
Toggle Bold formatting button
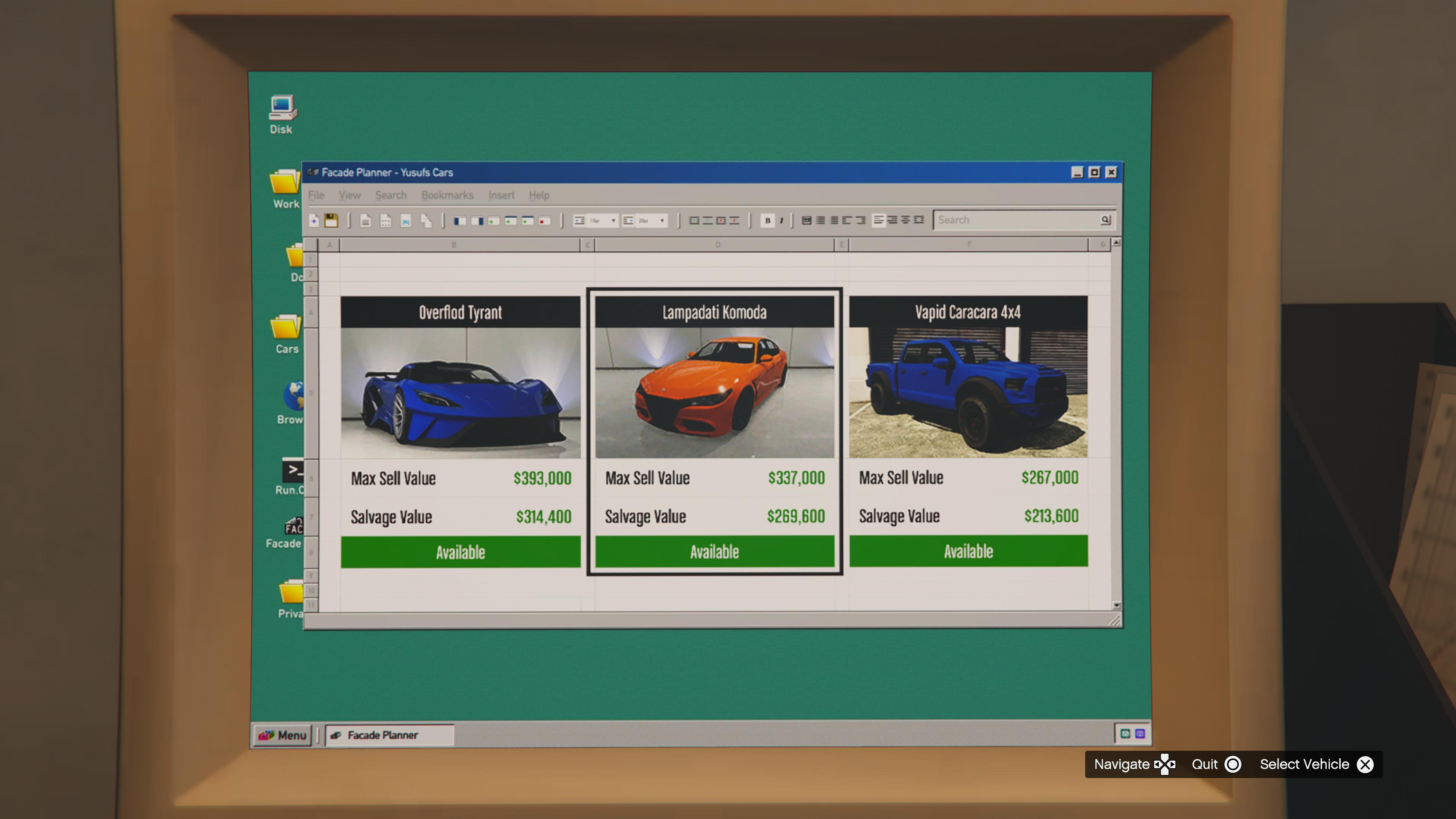[768, 220]
